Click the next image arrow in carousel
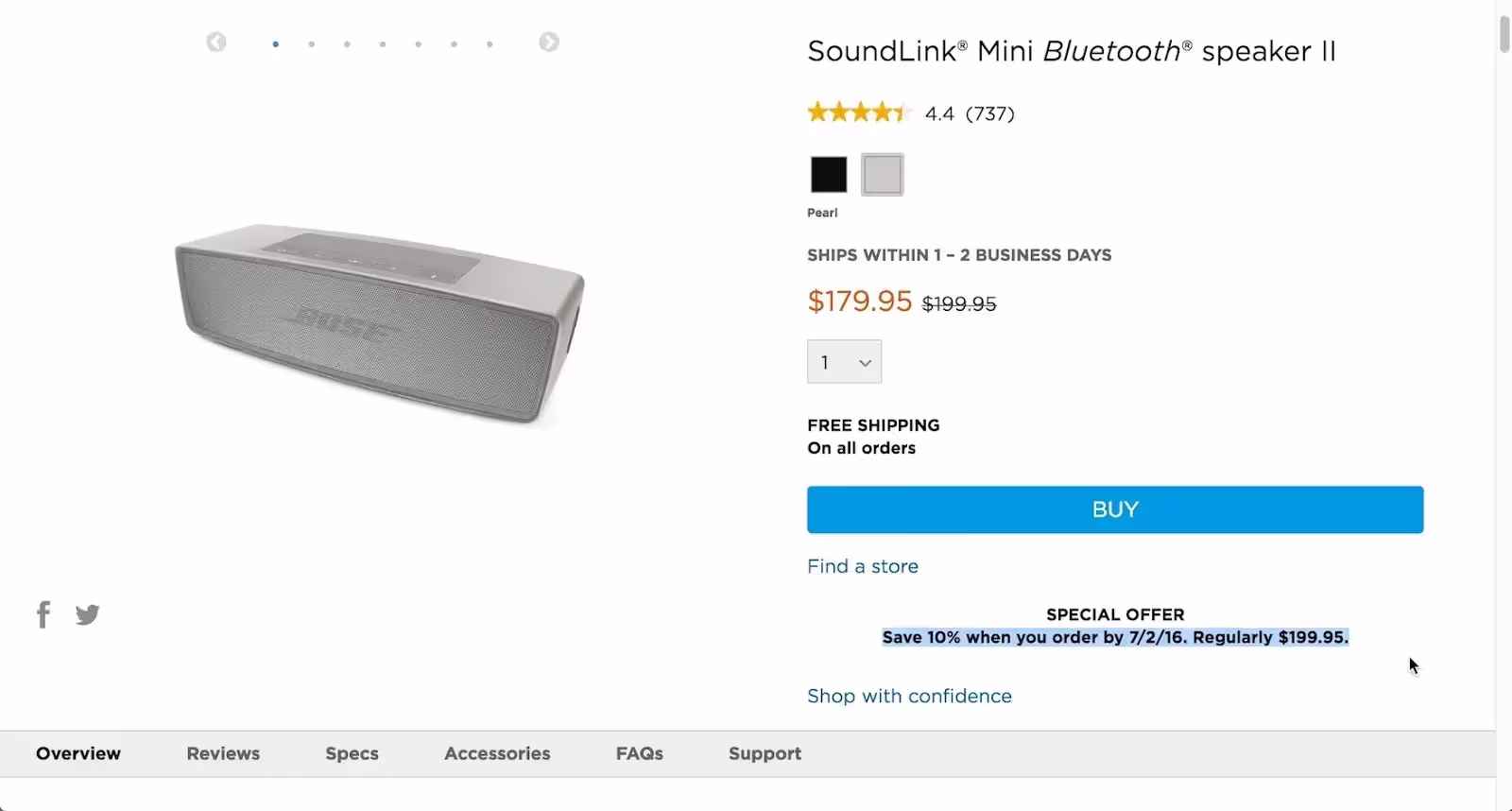Screen dimensions: 1512x811 point(549,43)
